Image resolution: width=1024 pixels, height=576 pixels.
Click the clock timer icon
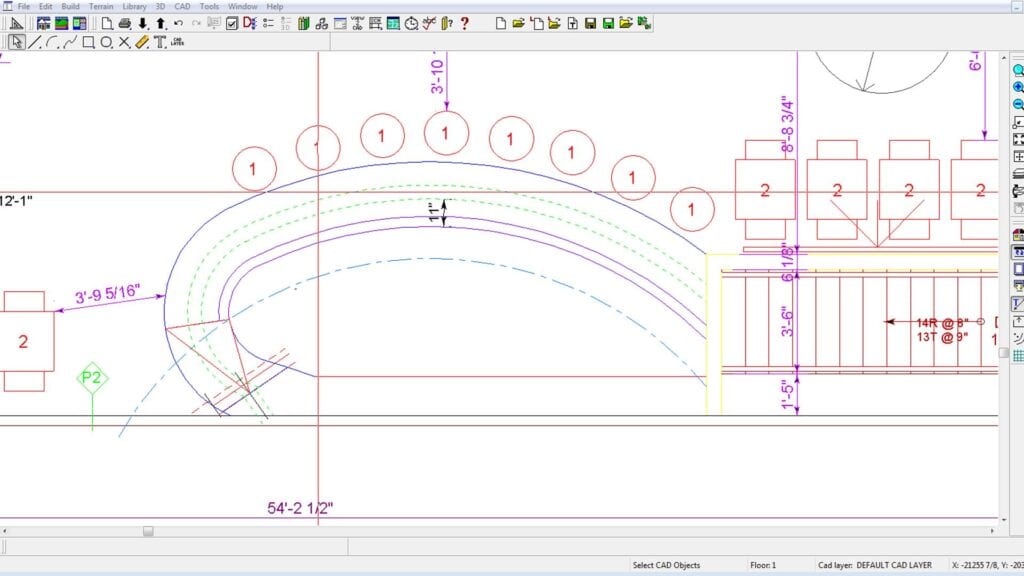point(411,24)
